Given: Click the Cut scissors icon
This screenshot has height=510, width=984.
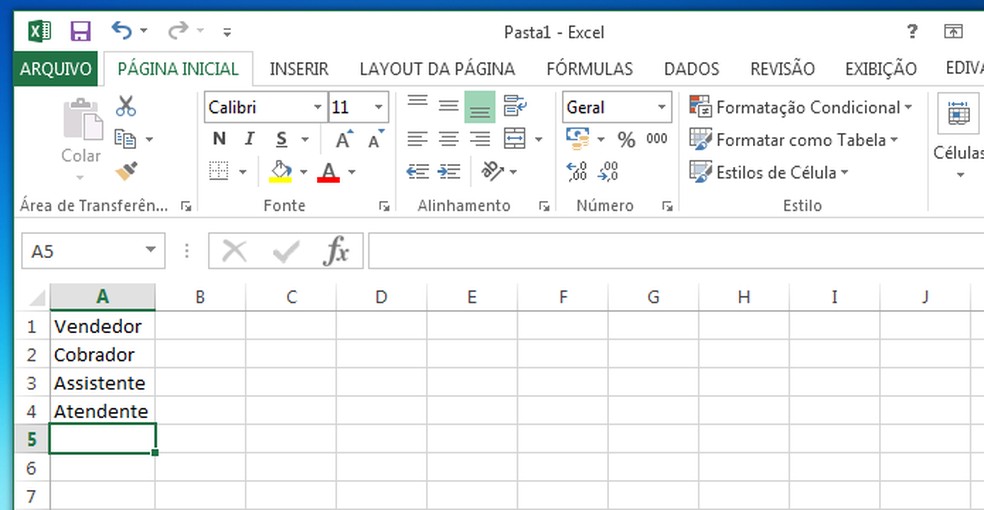Looking at the screenshot, I should click(x=126, y=106).
